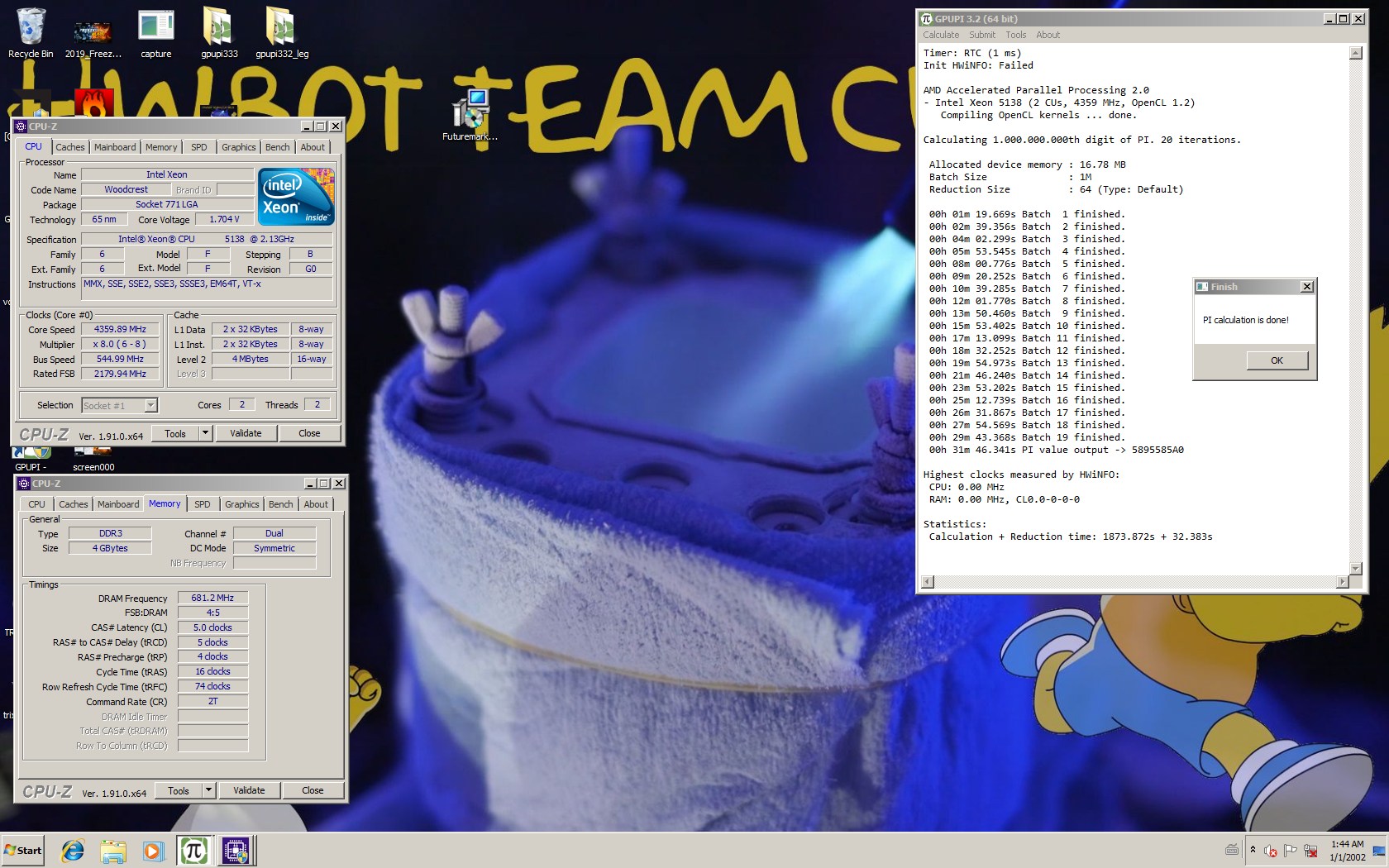This screenshot has width=1389, height=868.
Task: Open the gpupi332_leg folder
Action: (282, 33)
